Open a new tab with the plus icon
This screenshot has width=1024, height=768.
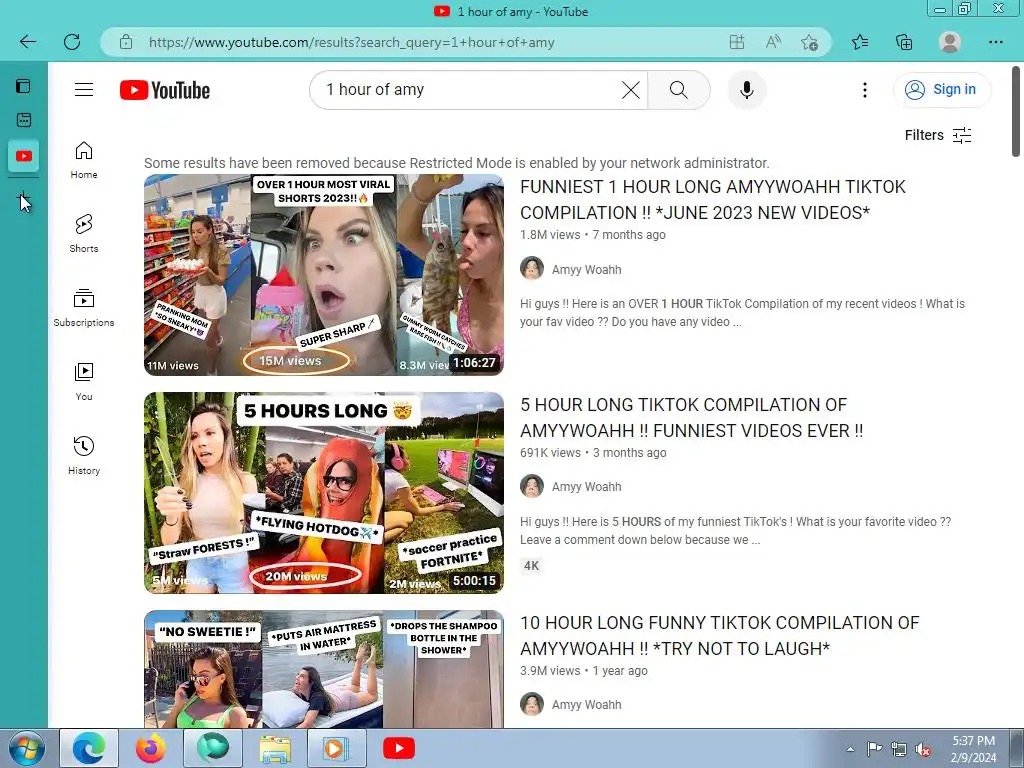tap(24, 199)
